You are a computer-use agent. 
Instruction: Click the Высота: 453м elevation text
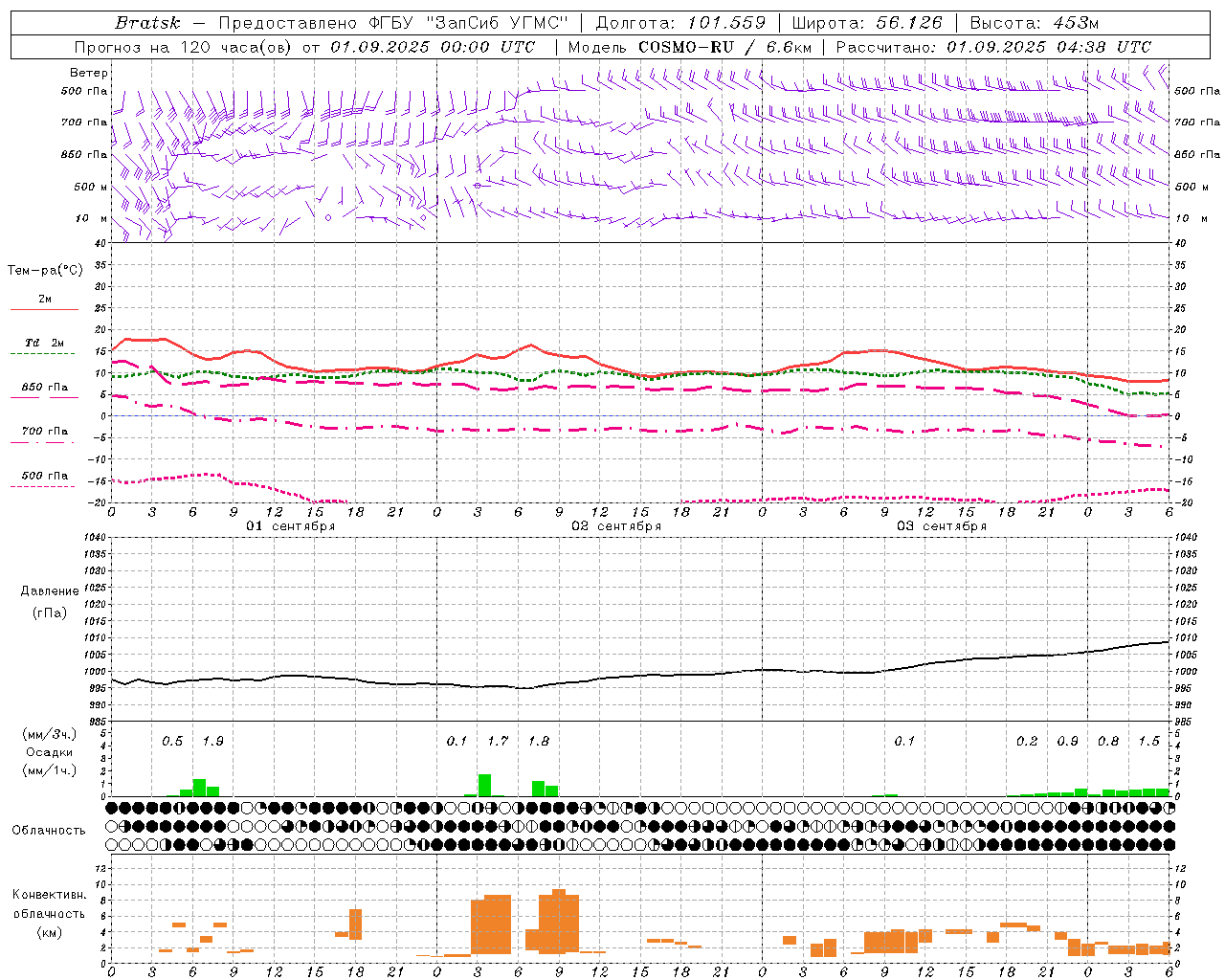click(1035, 23)
